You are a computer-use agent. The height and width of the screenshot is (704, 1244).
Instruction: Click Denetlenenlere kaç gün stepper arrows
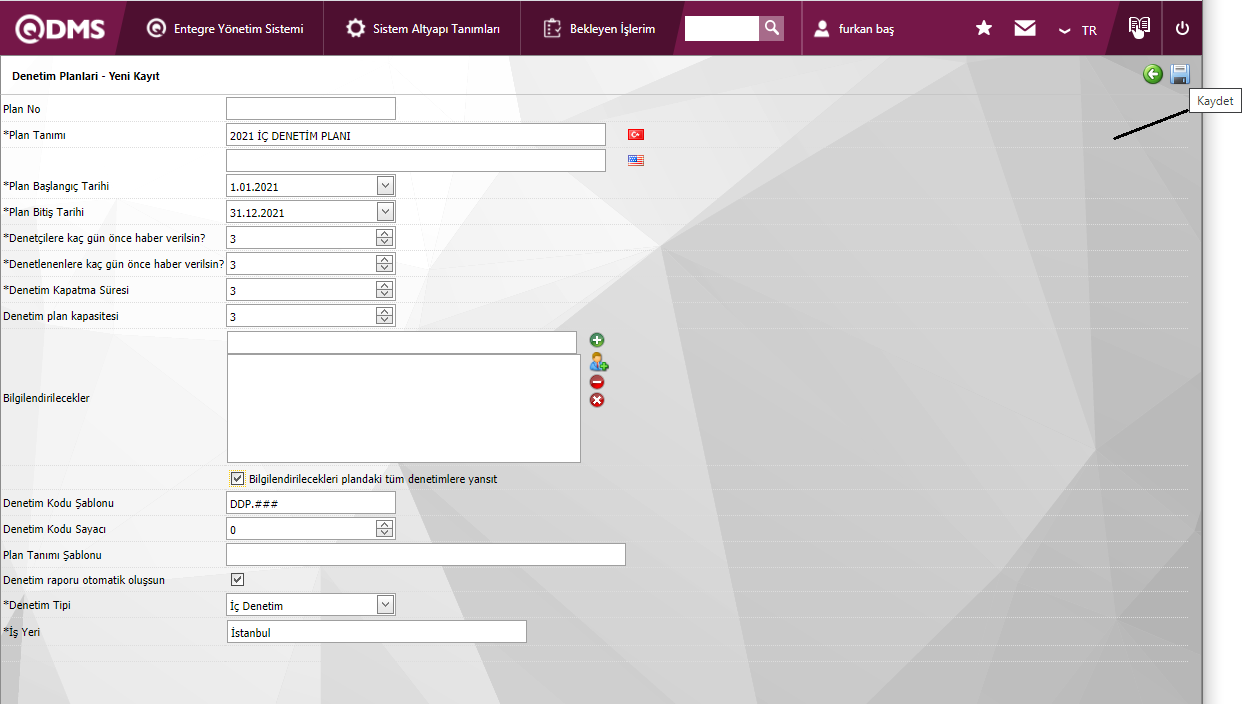[x=385, y=264]
